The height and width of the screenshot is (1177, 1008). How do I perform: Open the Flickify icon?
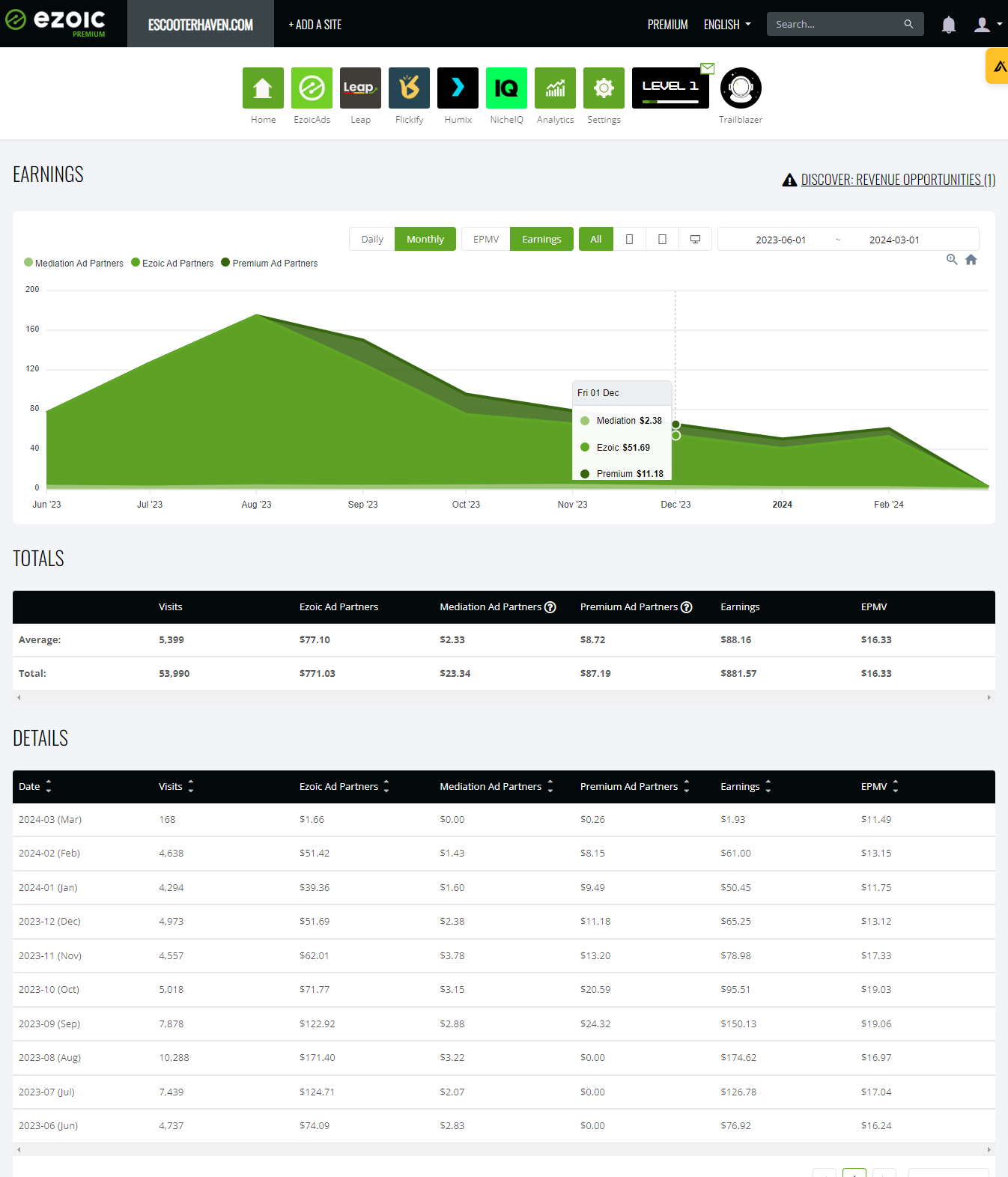[409, 88]
